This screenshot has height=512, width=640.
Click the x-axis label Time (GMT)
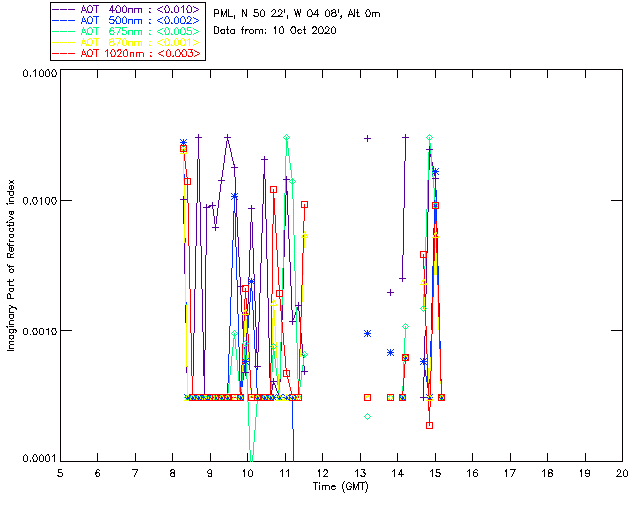pyautogui.click(x=341, y=487)
